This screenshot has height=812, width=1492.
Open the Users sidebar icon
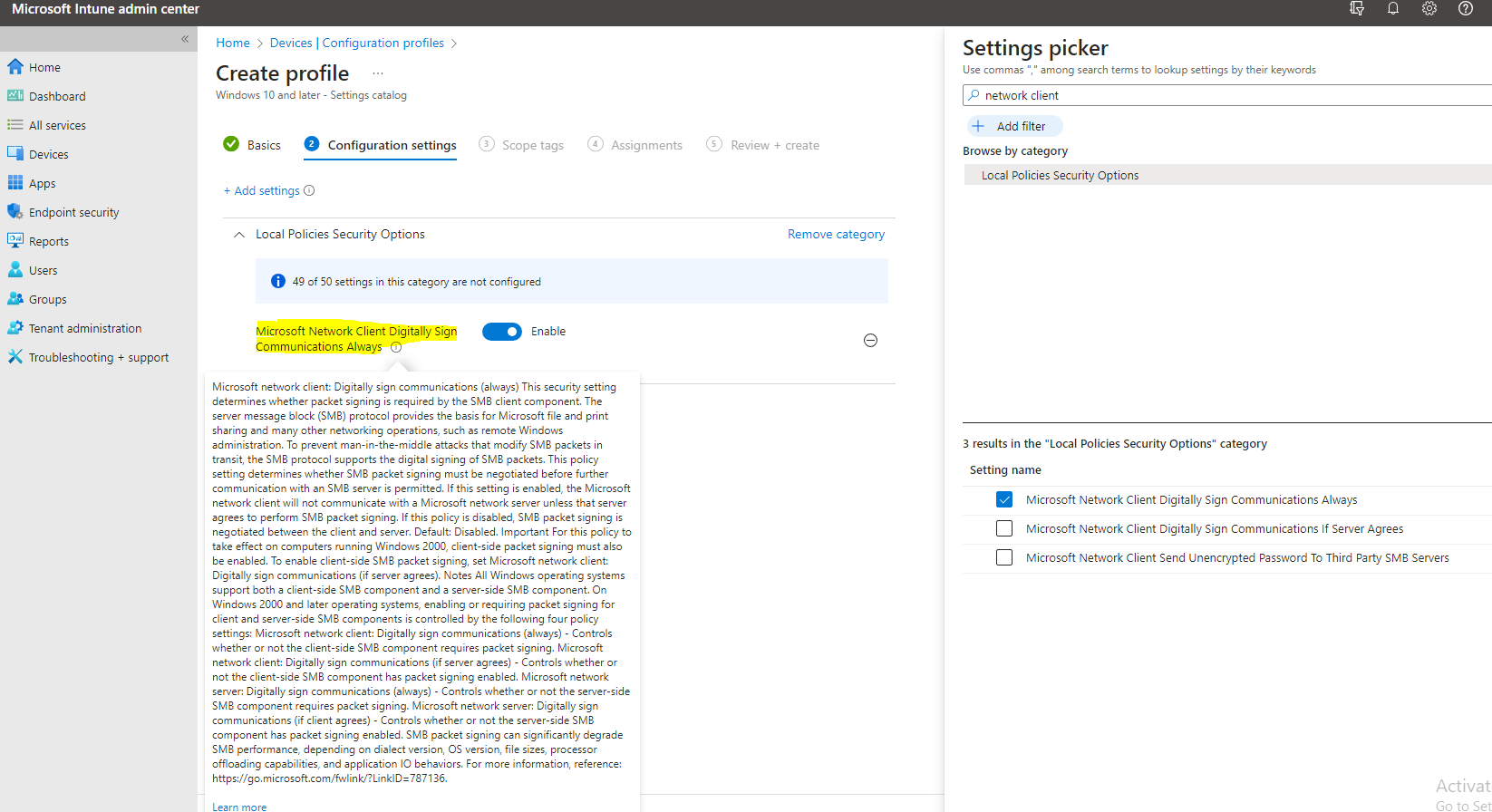click(15, 270)
